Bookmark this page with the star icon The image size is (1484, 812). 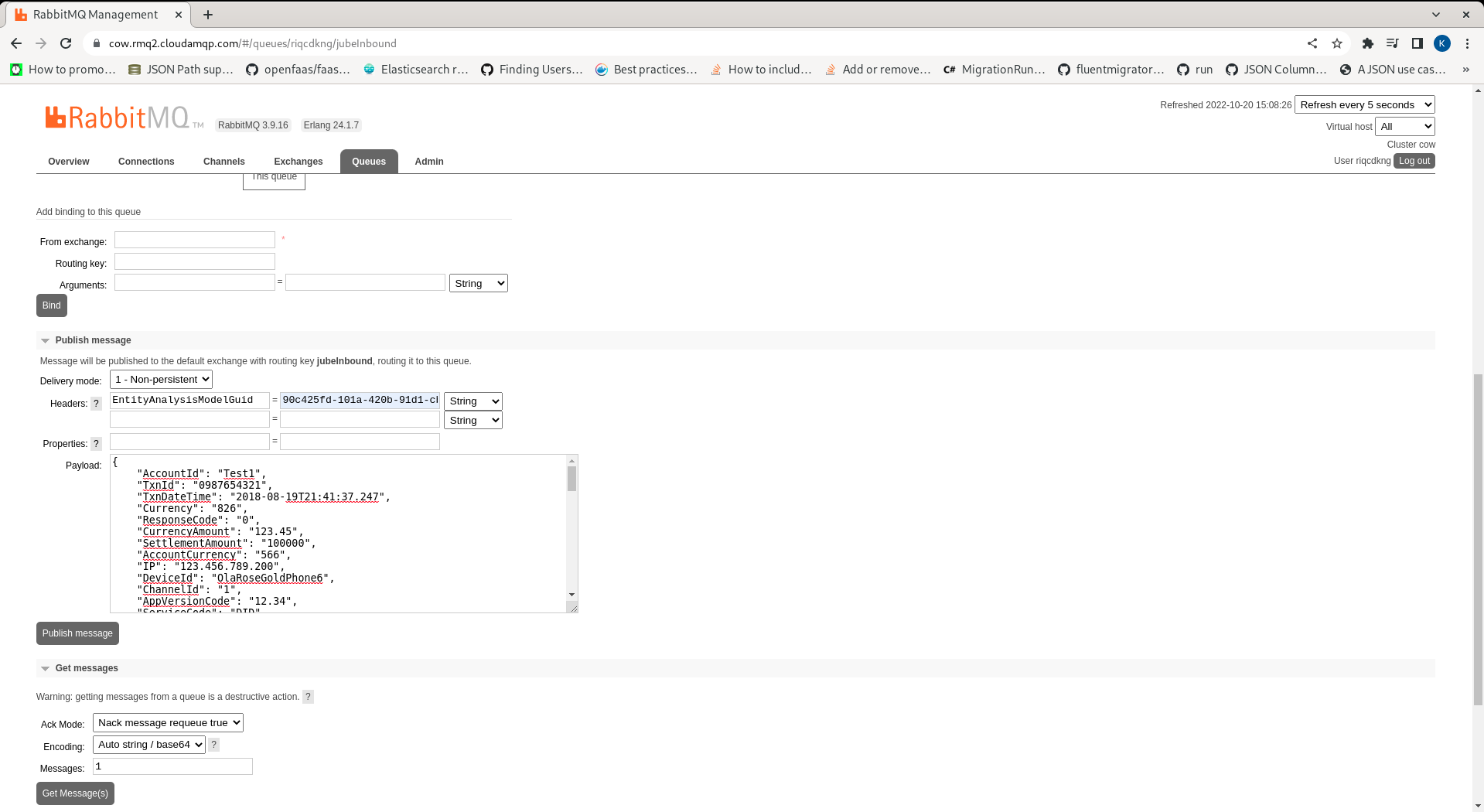[1337, 43]
